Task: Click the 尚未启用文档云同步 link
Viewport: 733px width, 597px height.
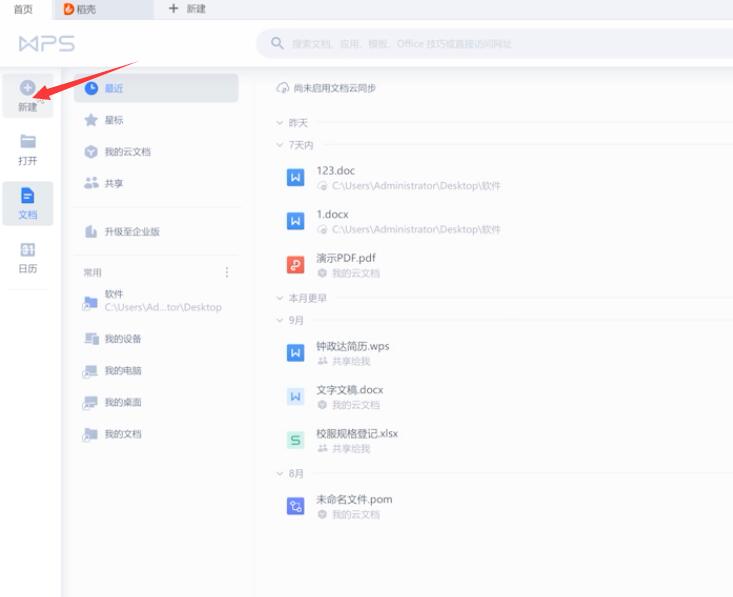Action: [334, 88]
